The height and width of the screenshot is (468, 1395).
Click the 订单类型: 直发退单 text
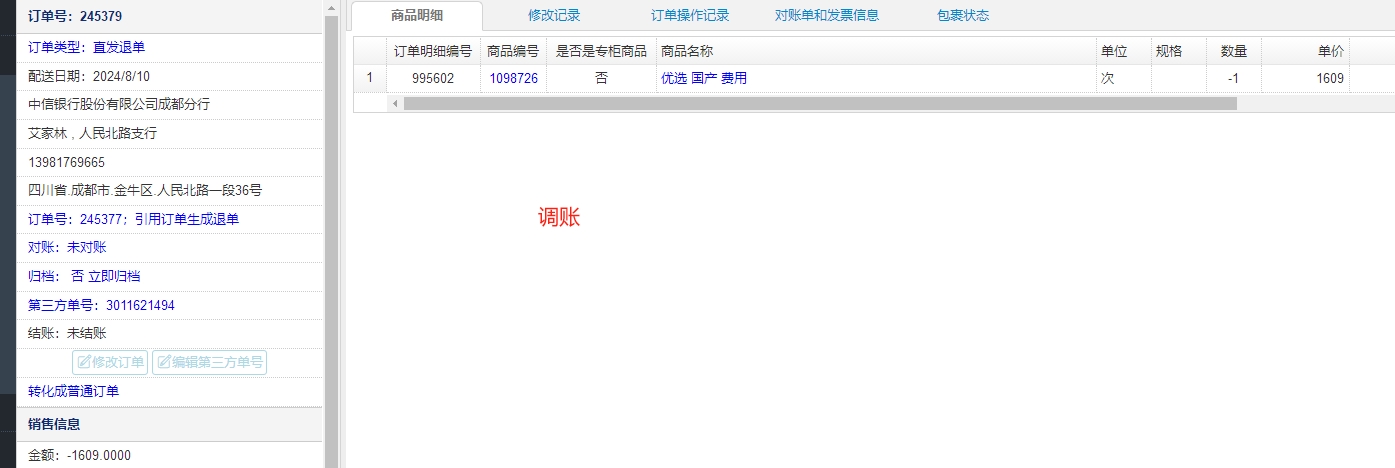(86, 47)
